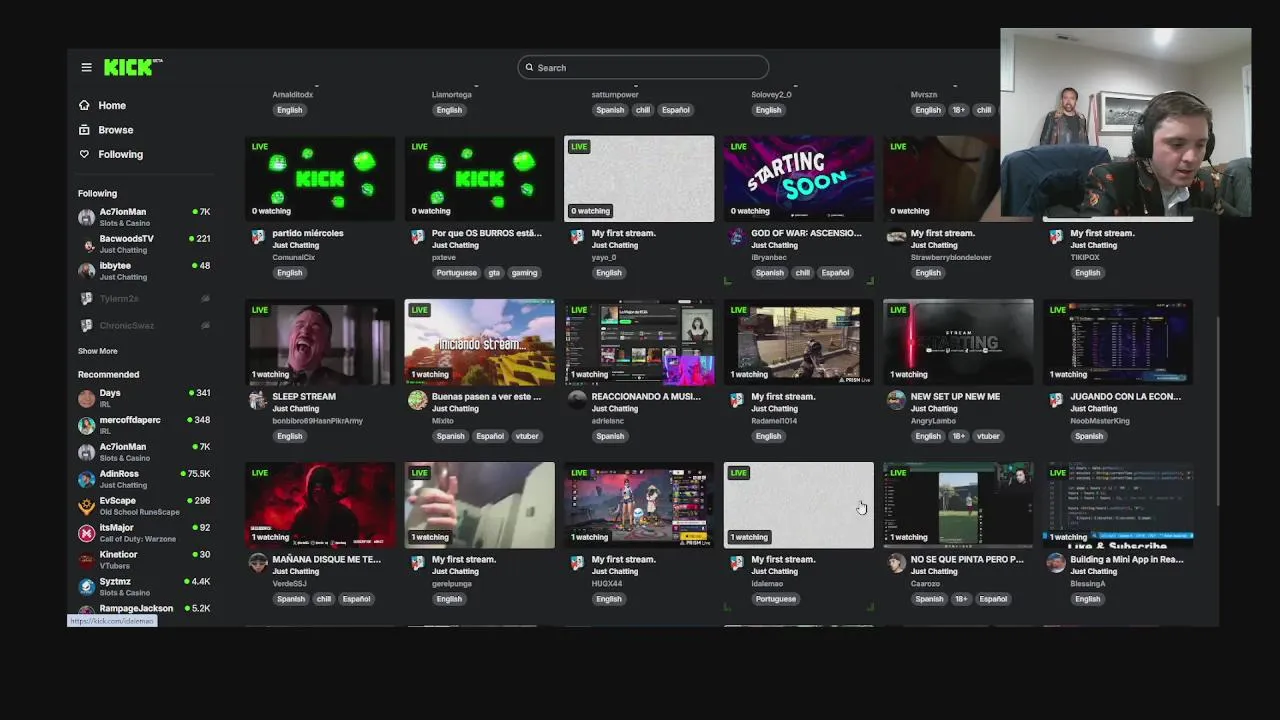Select the vtuber tag under Mixito

pyautogui.click(x=527, y=436)
